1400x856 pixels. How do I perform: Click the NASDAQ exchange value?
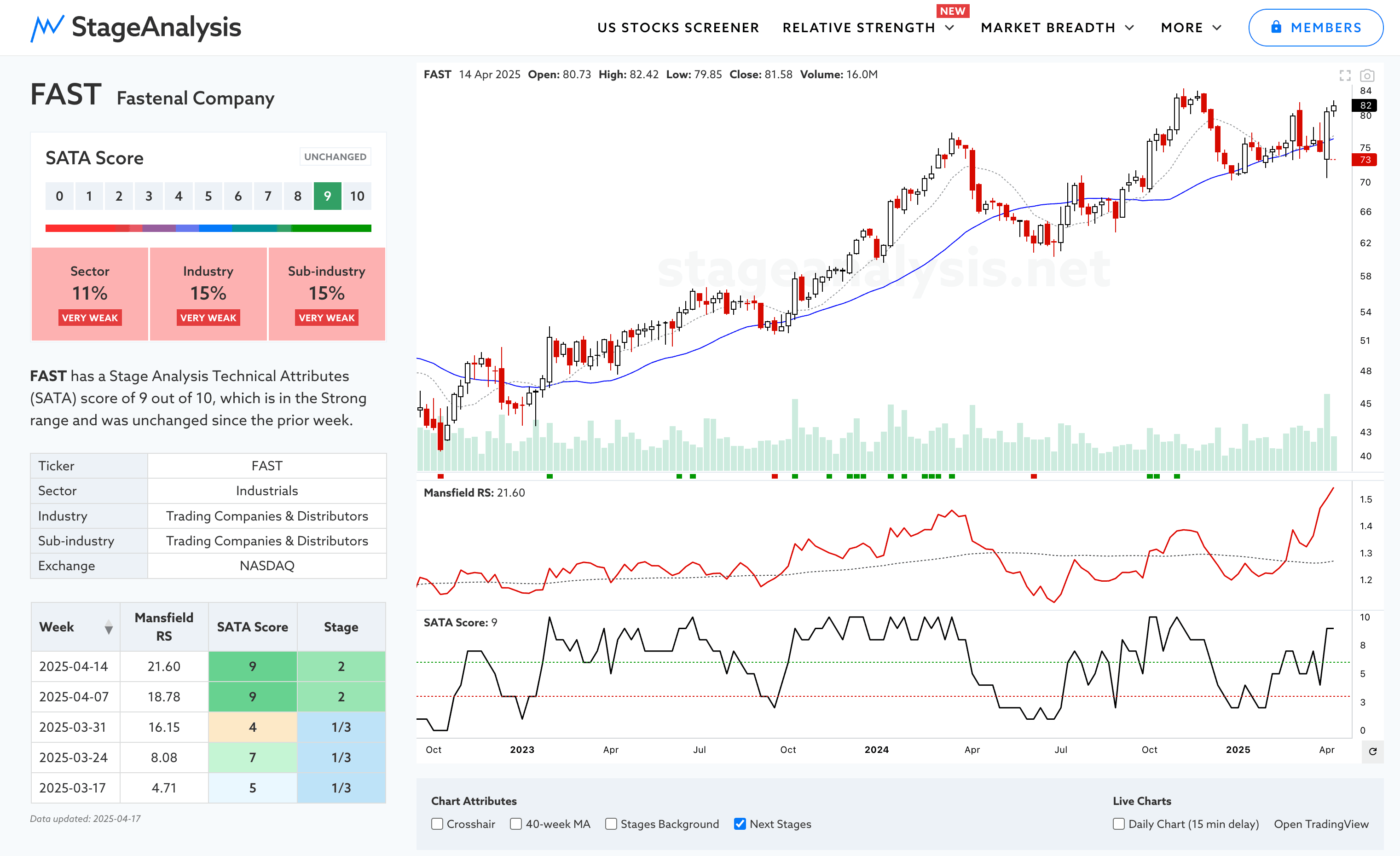[267, 566]
